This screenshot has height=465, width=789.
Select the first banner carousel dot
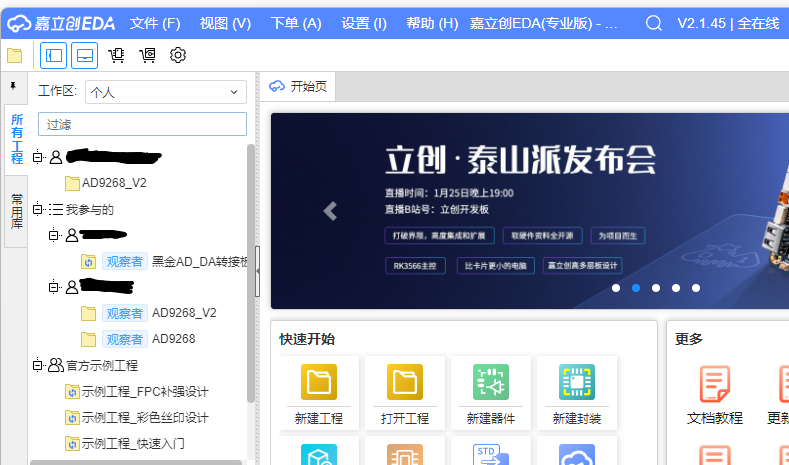[x=616, y=288]
